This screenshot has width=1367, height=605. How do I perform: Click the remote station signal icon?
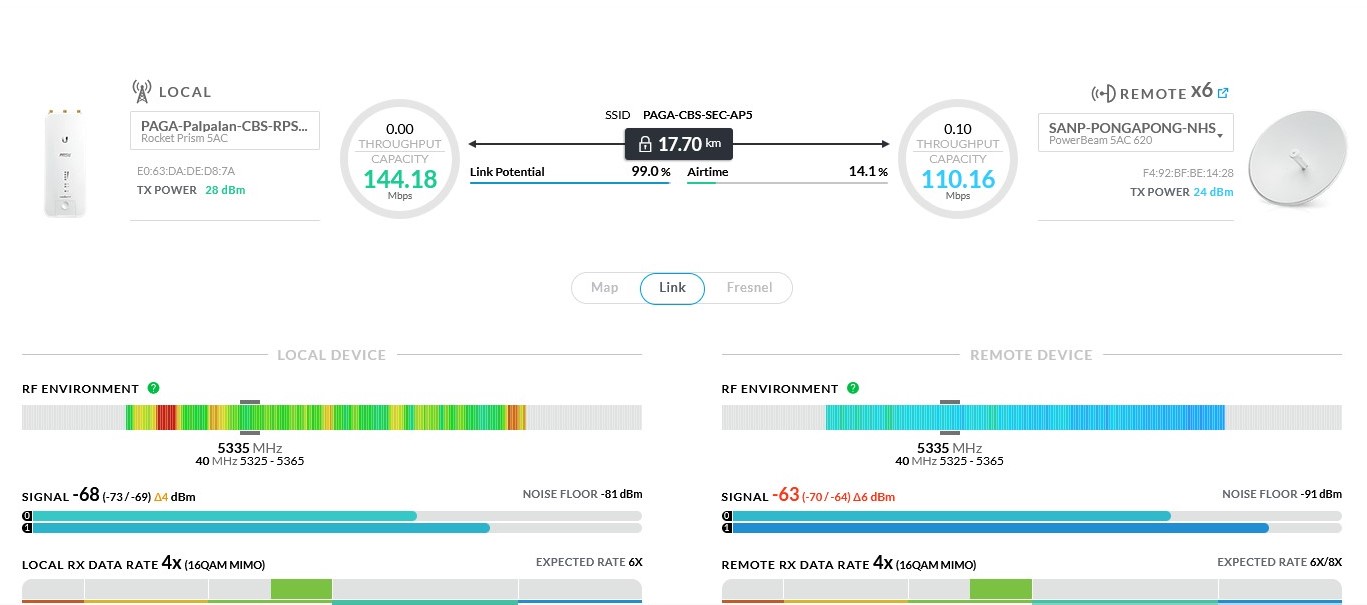pos(1102,93)
